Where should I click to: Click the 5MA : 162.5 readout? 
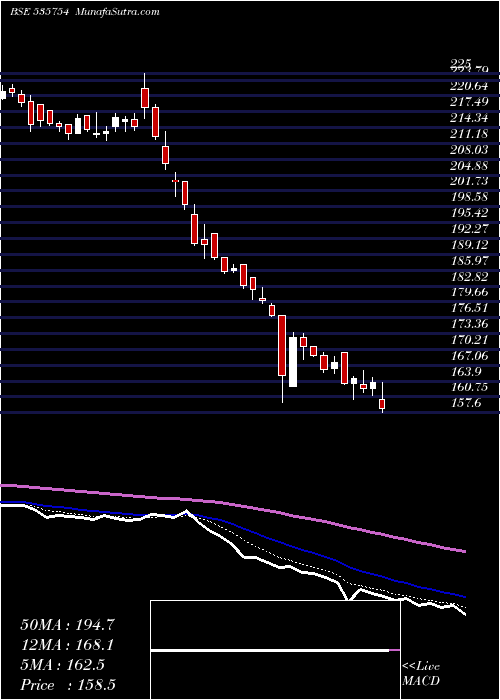[62, 665]
